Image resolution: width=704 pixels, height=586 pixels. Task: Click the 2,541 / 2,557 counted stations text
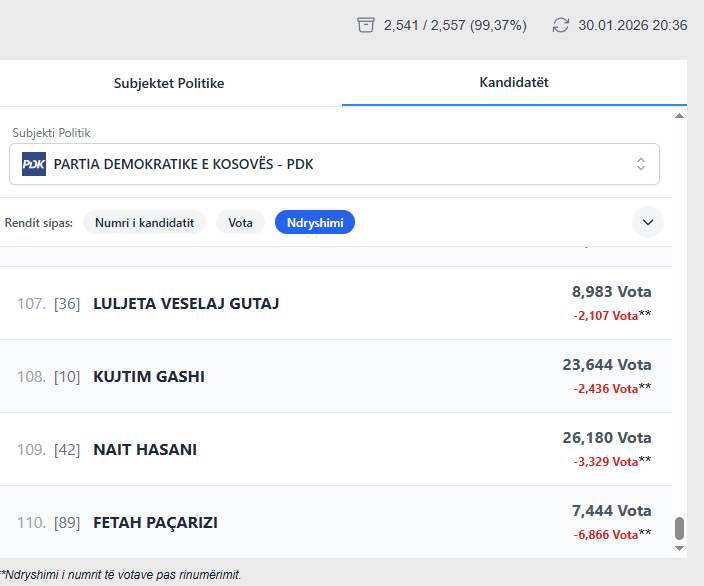(455, 25)
